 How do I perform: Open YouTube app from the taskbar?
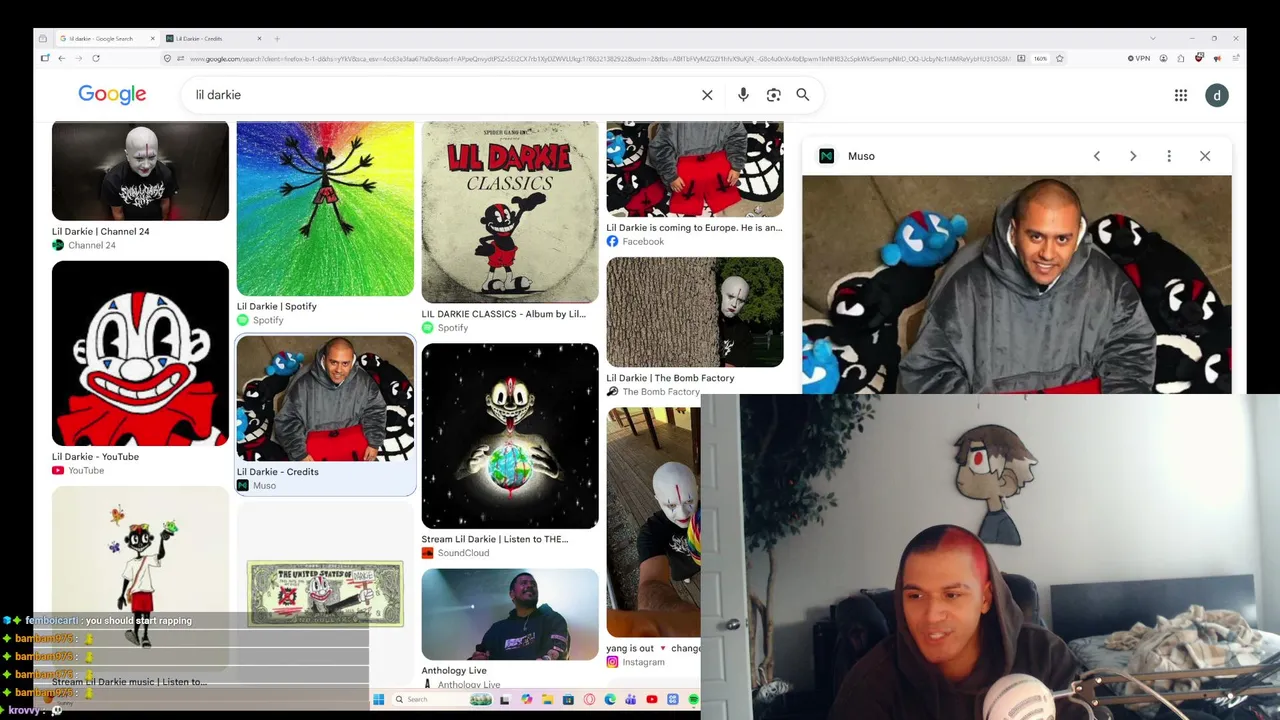(x=652, y=699)
